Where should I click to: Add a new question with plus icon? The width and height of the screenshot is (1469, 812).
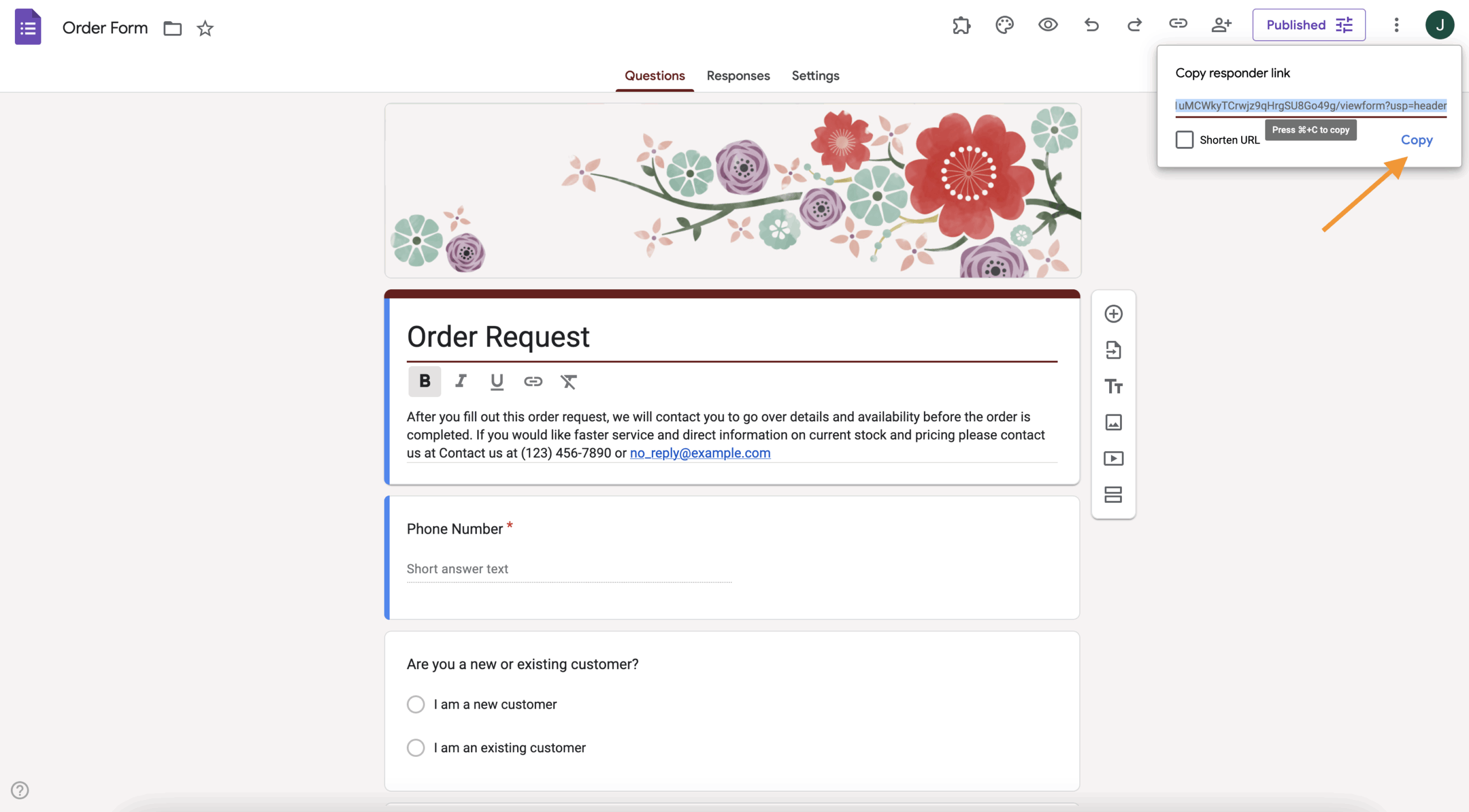tap(1113, 314)
